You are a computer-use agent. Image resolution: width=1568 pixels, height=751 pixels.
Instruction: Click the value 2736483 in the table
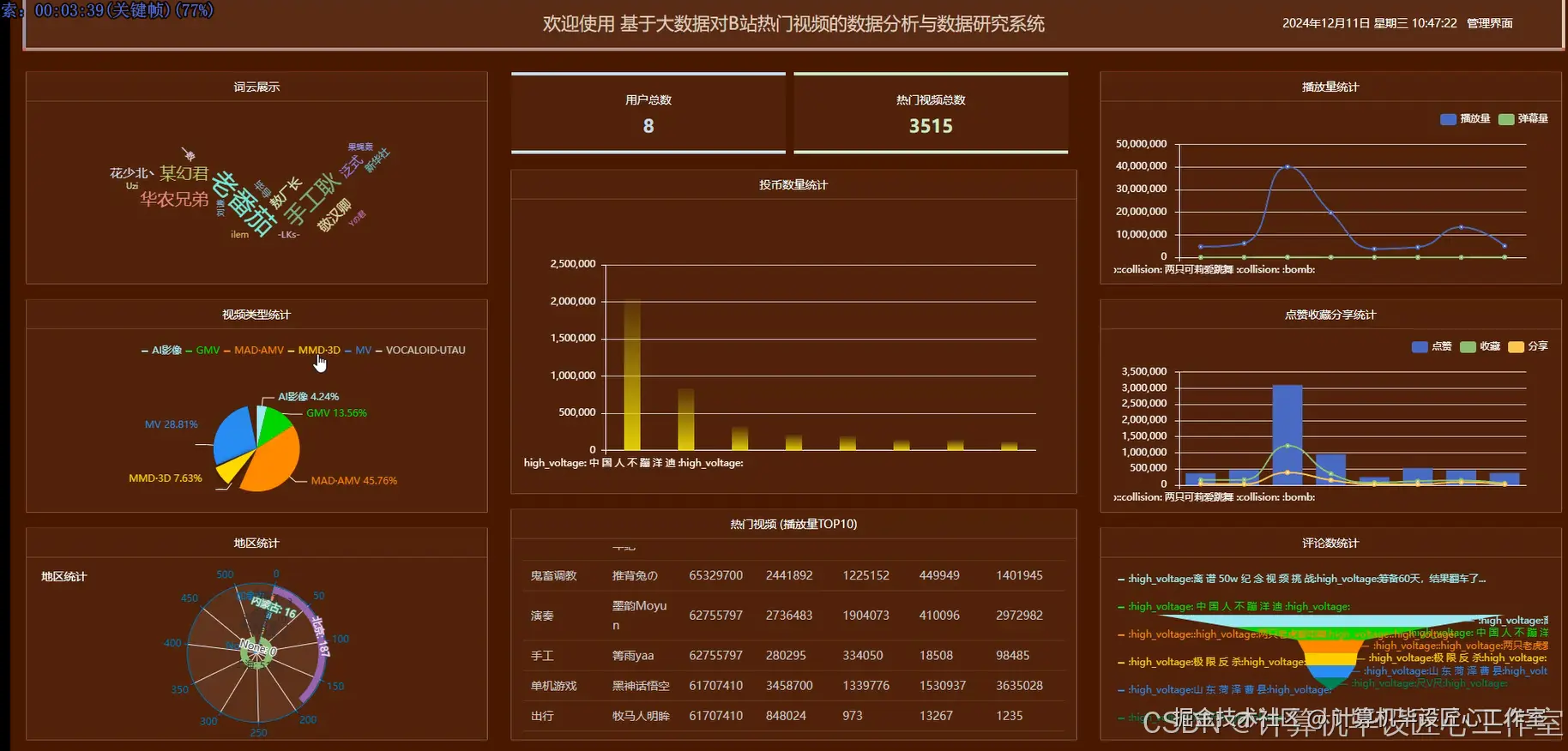tap(789, 616)
